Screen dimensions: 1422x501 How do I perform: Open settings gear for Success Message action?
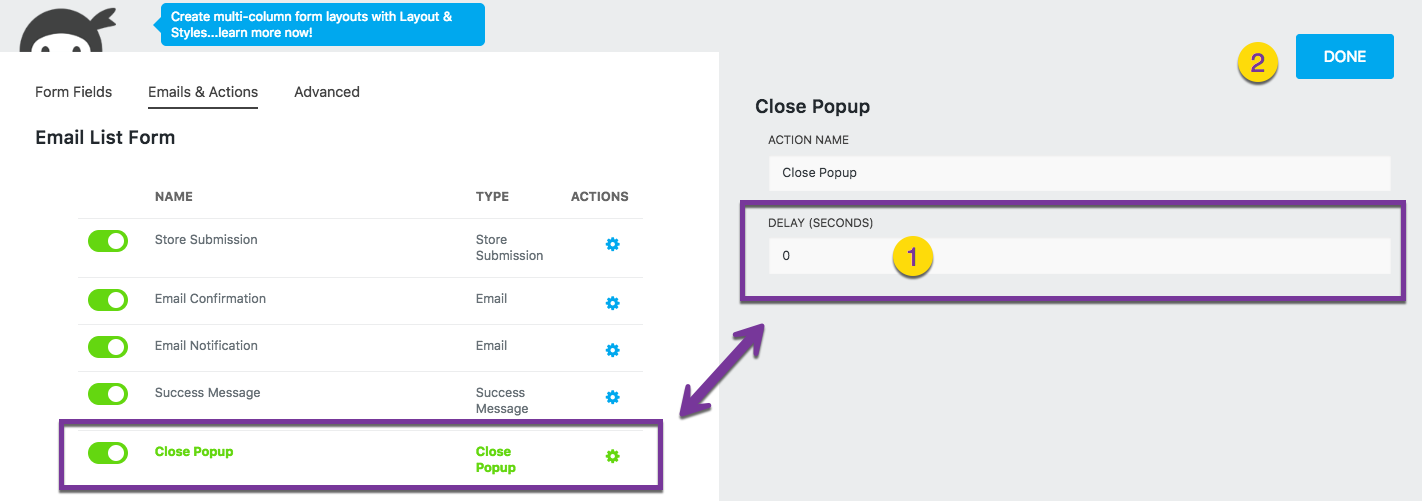(613, 397)
